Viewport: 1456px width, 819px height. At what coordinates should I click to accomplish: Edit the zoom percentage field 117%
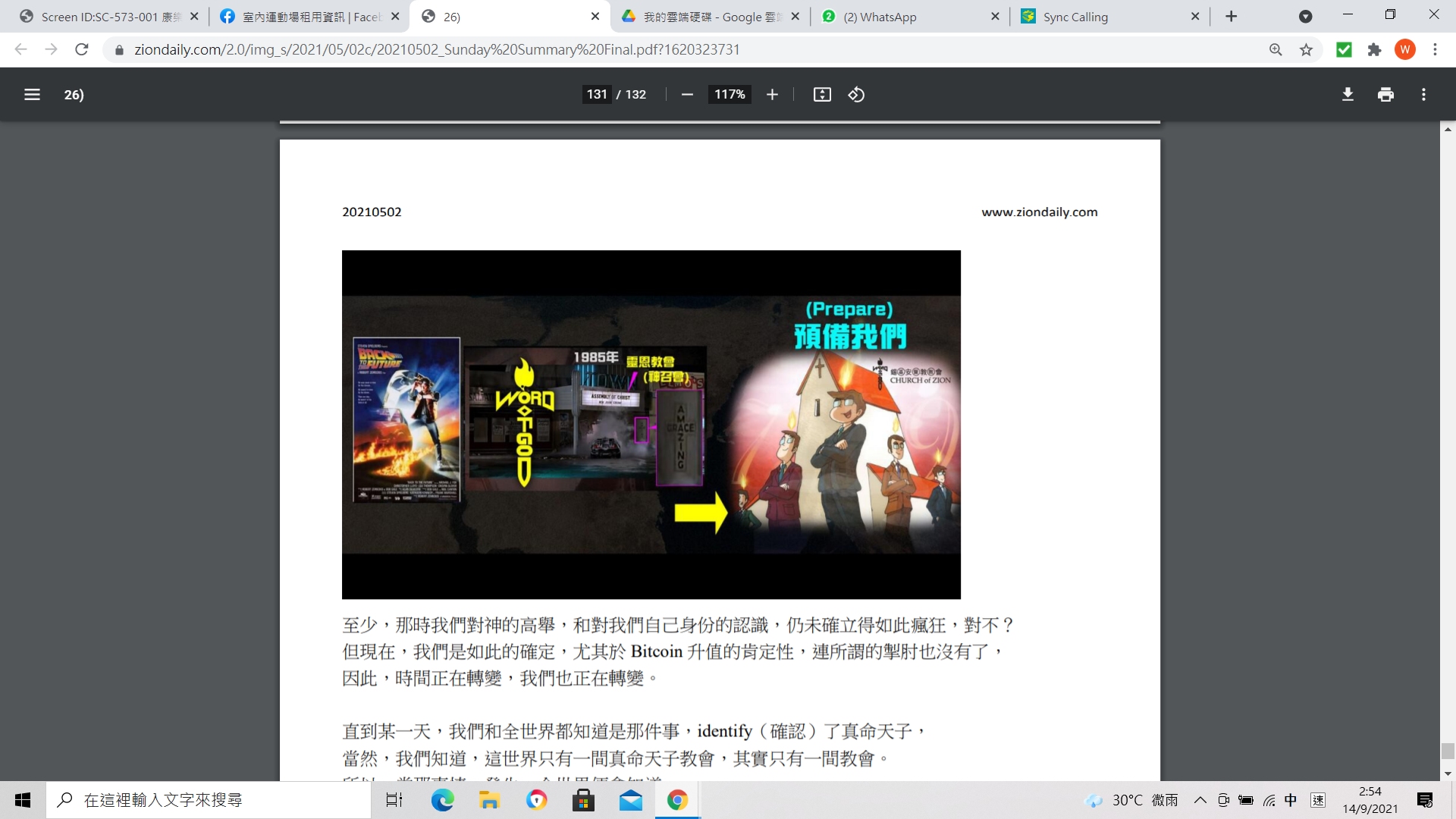coord(730,95)
